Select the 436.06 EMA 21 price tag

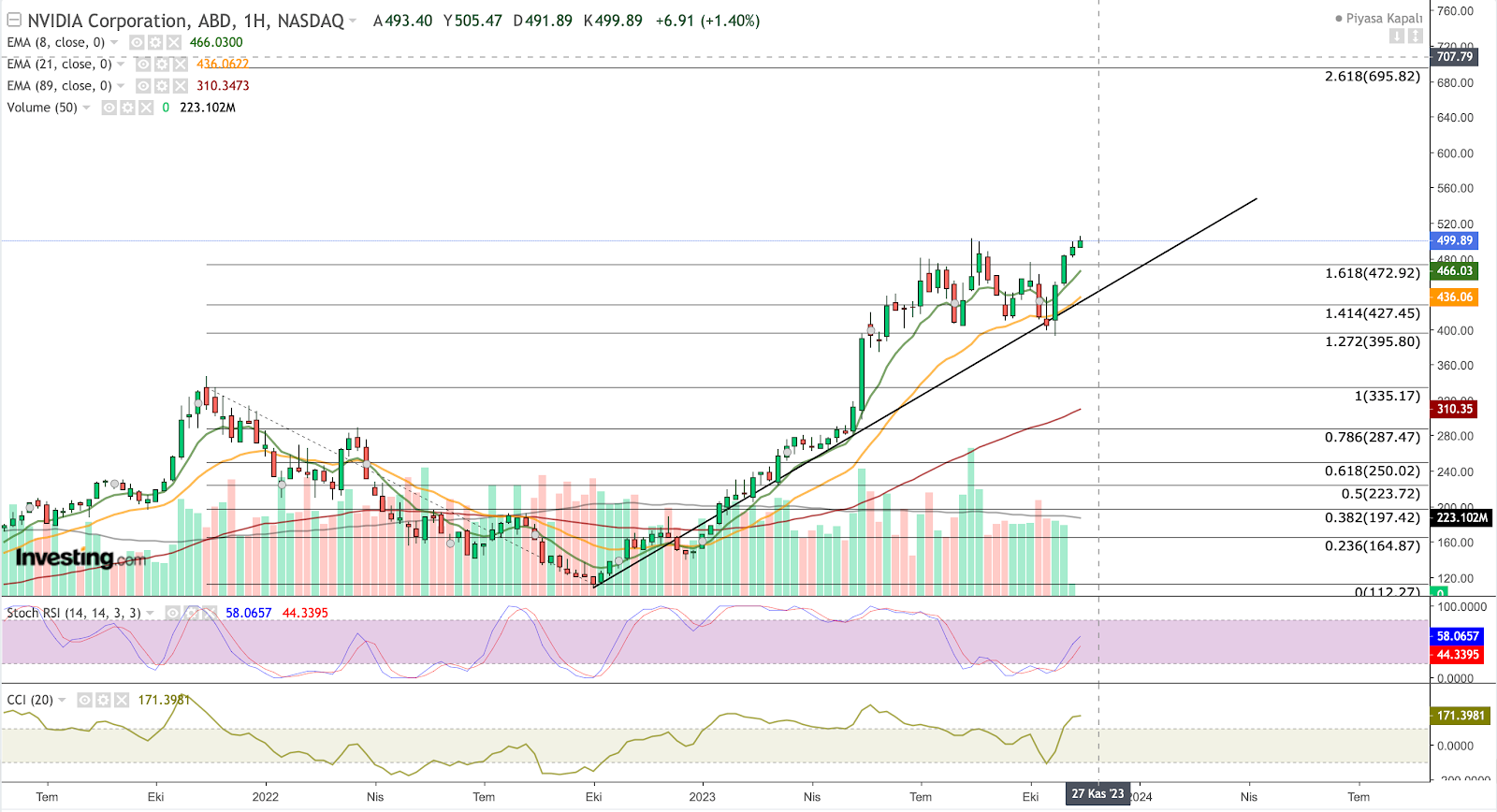(x=1455, y=297)
